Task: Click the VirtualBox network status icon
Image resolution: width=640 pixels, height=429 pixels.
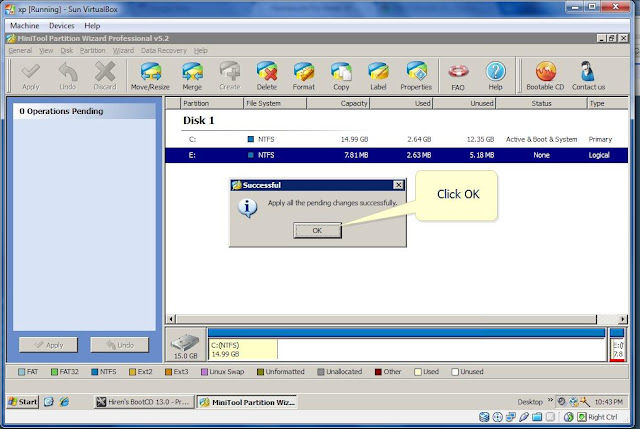Action: [511, 417]
